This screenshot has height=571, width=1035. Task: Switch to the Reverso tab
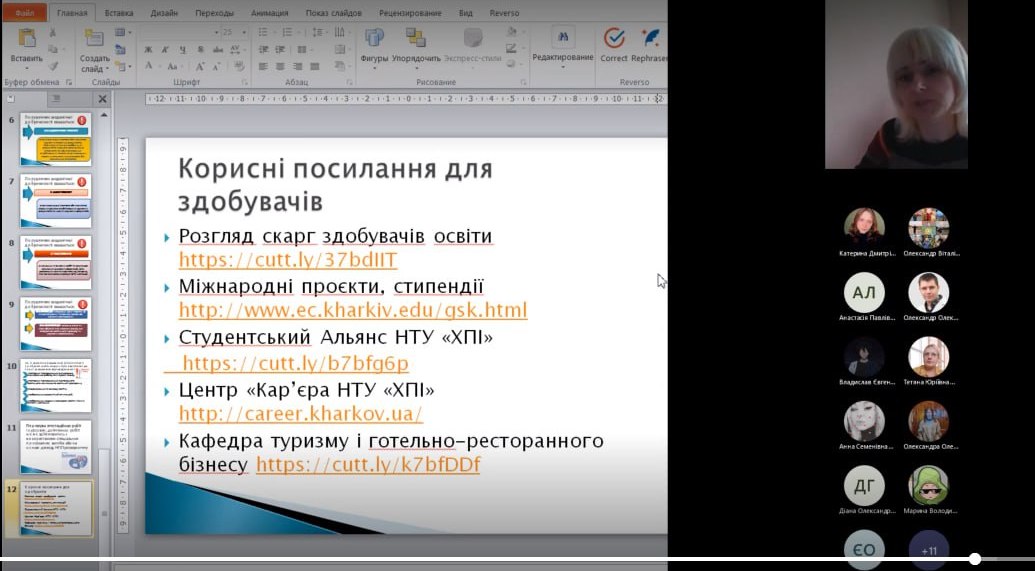point(503,13)
